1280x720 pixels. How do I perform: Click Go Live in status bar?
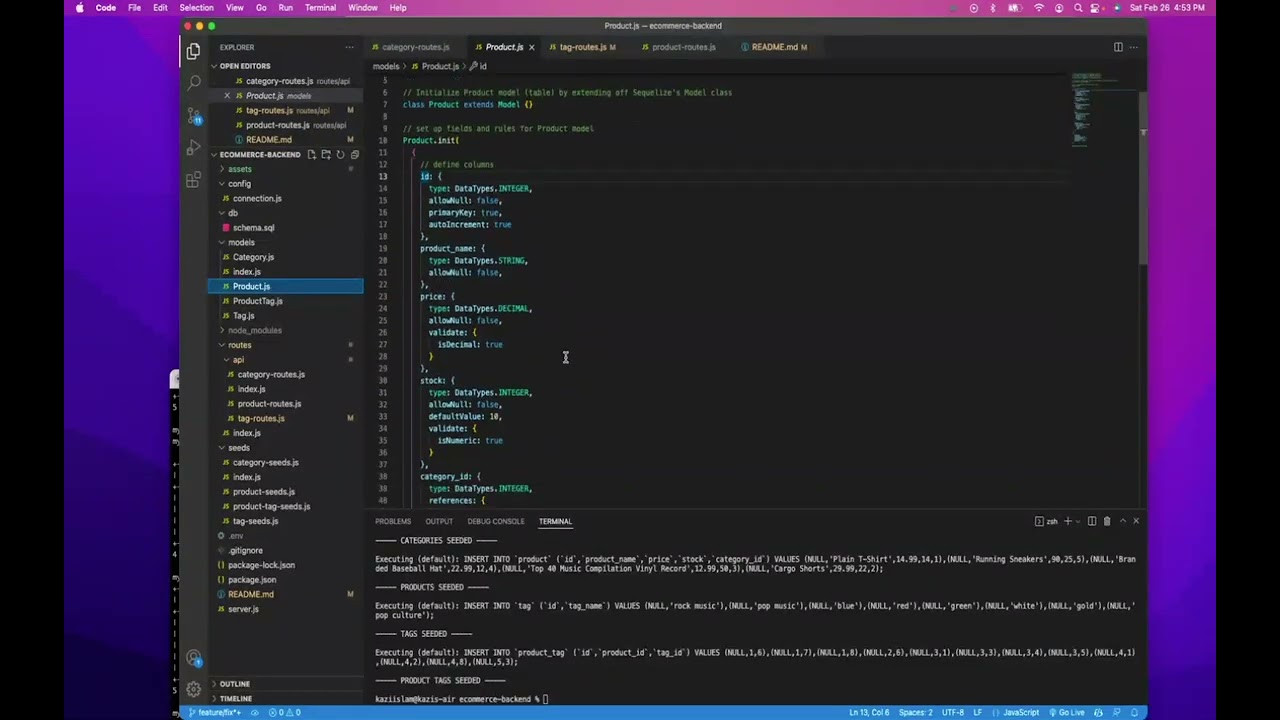click(1067, 712)
